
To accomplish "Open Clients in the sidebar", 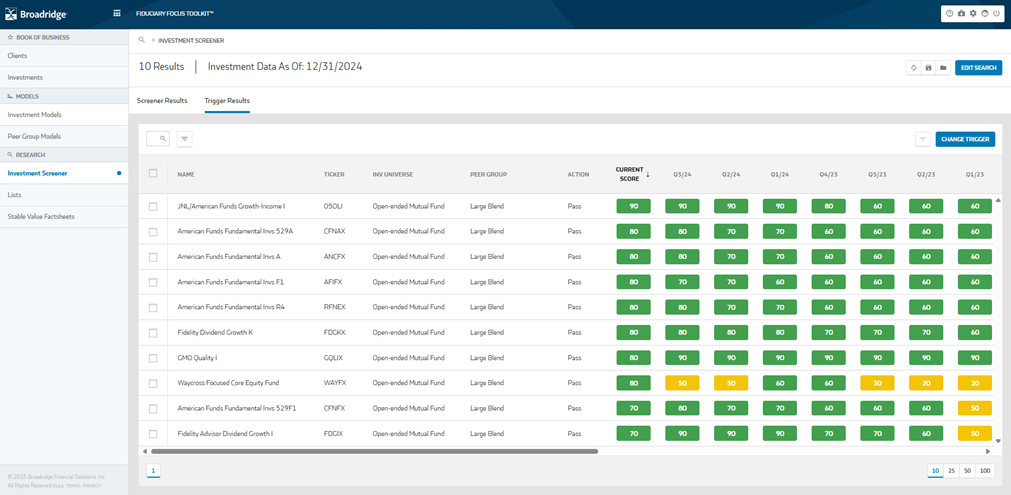I will pyautogui.click(x=64, y=56).
